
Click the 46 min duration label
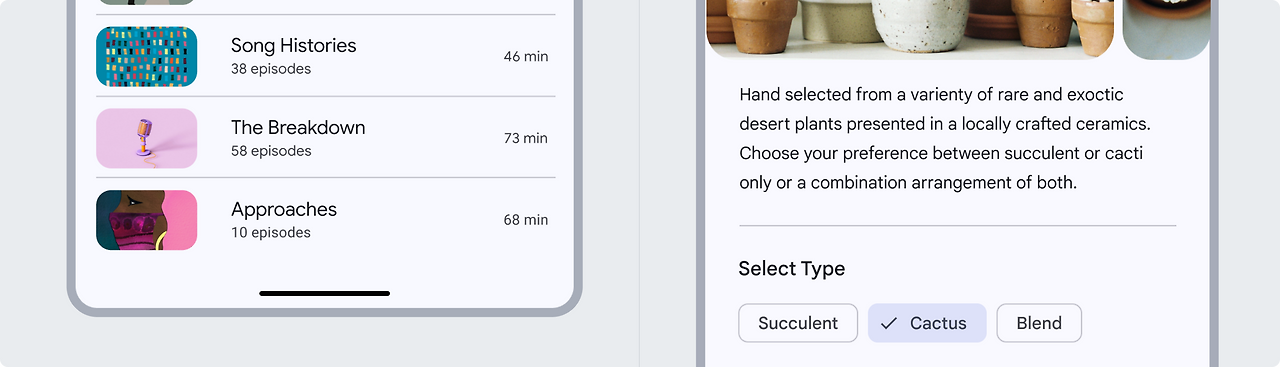(526, 56)
